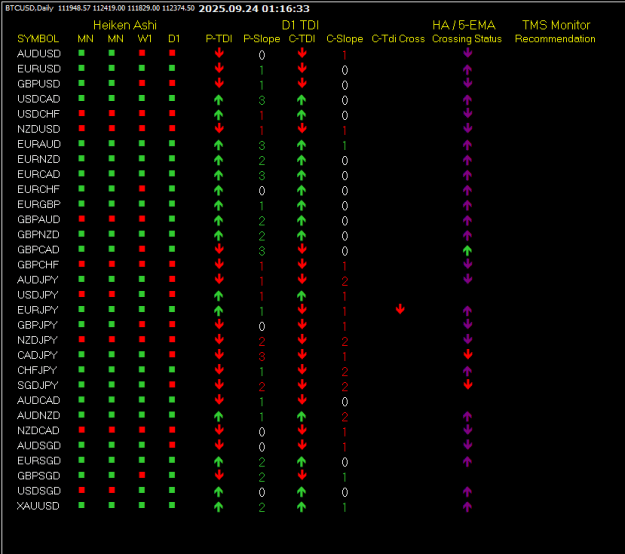This screenshot has height=554, width=625.
Task: Click the EURAUD P-TDI green up arrow
Action: pyautogui.click(x=218, y=145)
